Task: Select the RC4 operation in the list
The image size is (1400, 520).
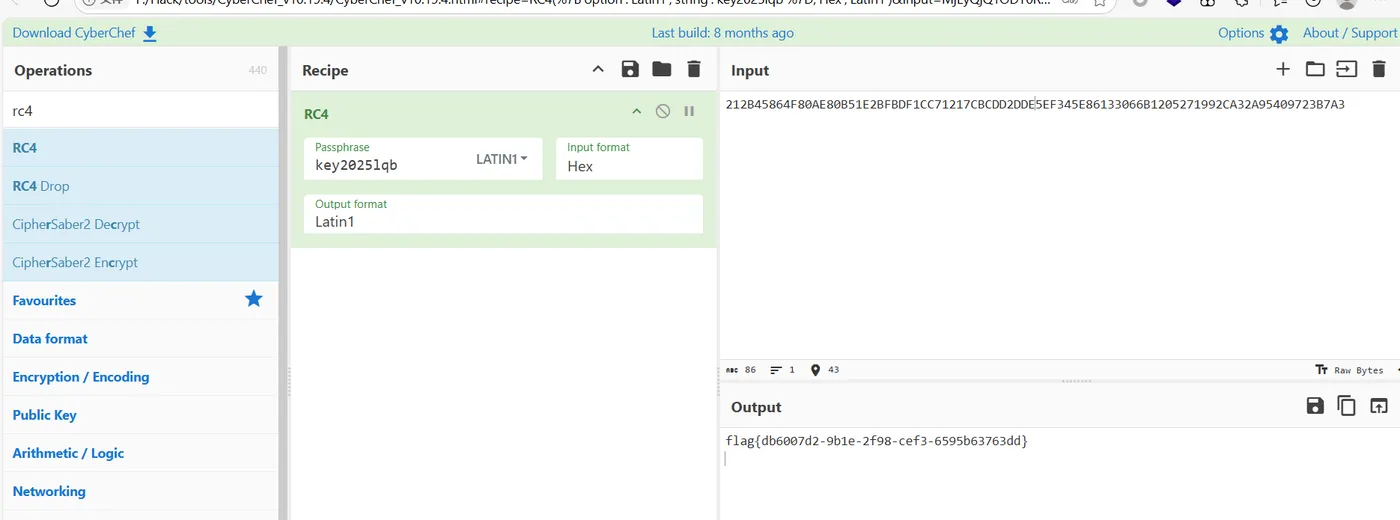Action: (139, 148)
